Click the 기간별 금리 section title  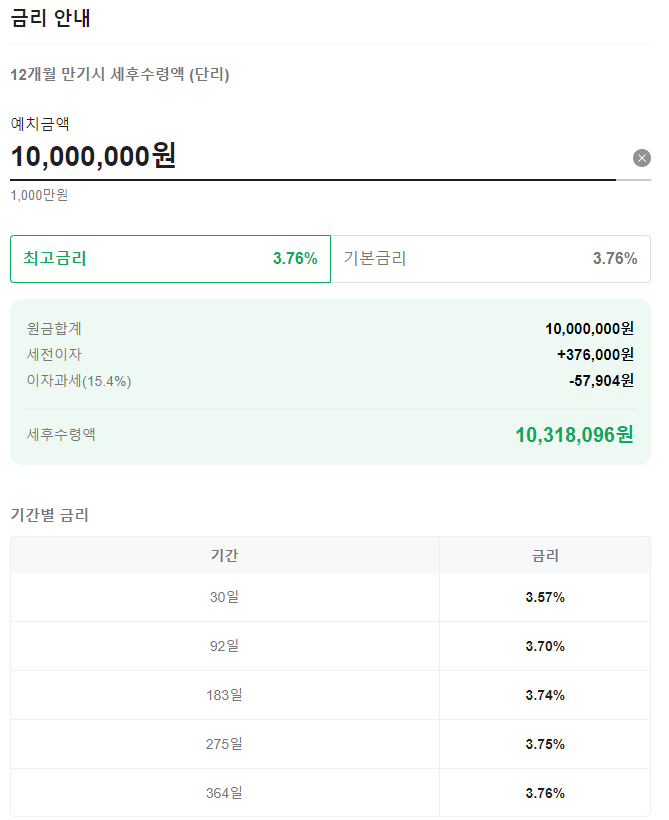click(47, 516)
